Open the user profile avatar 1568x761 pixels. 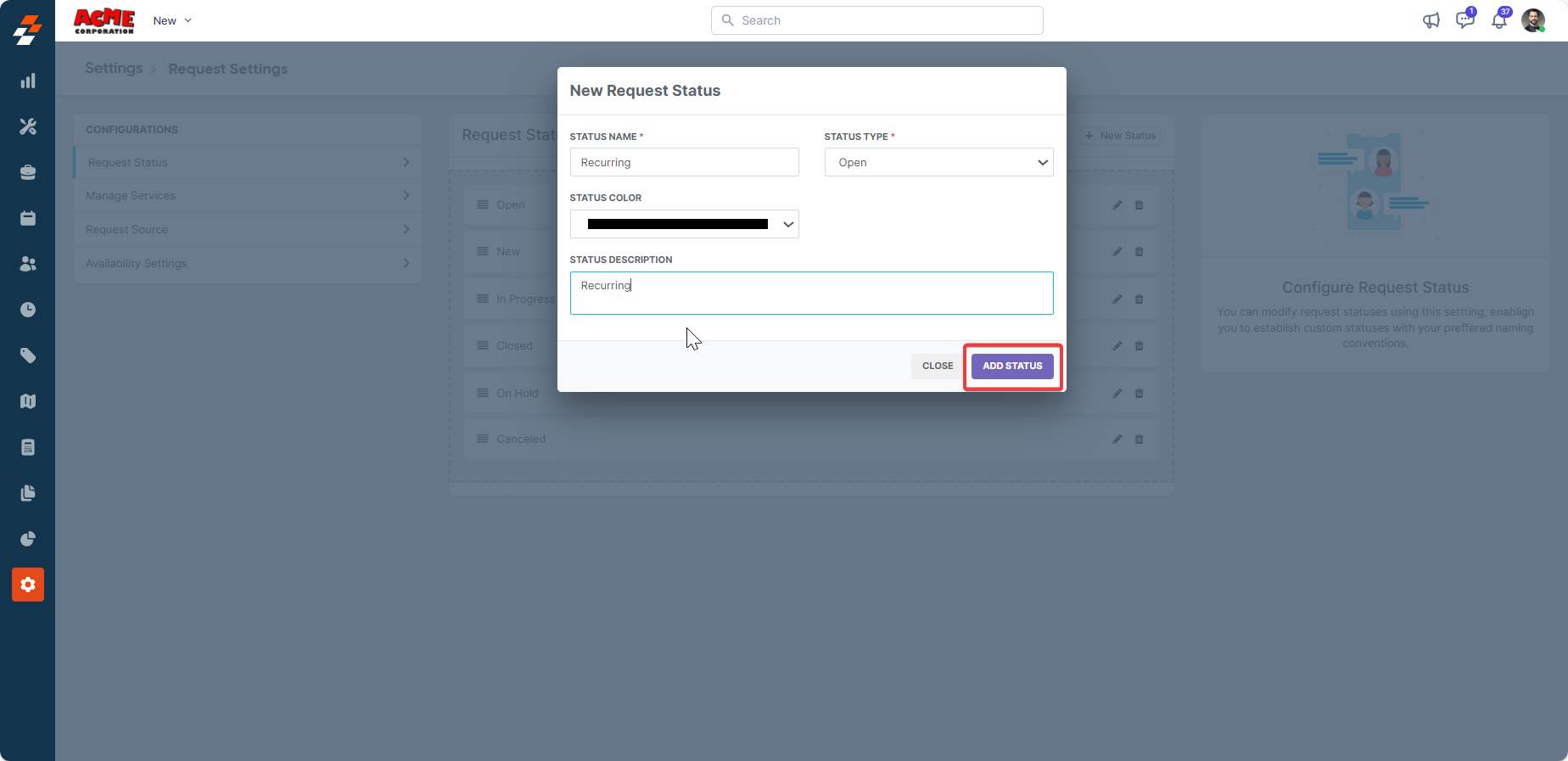(x=1533, y=20)
